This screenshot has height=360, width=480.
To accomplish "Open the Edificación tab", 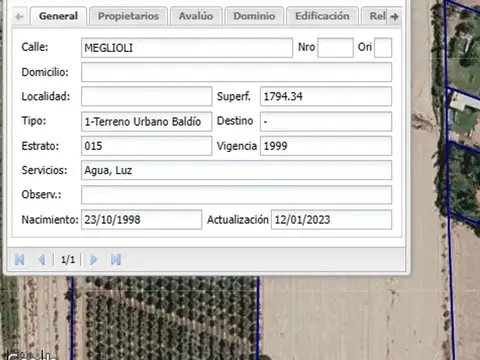I will pyautogui.click(x=322, y=16).
